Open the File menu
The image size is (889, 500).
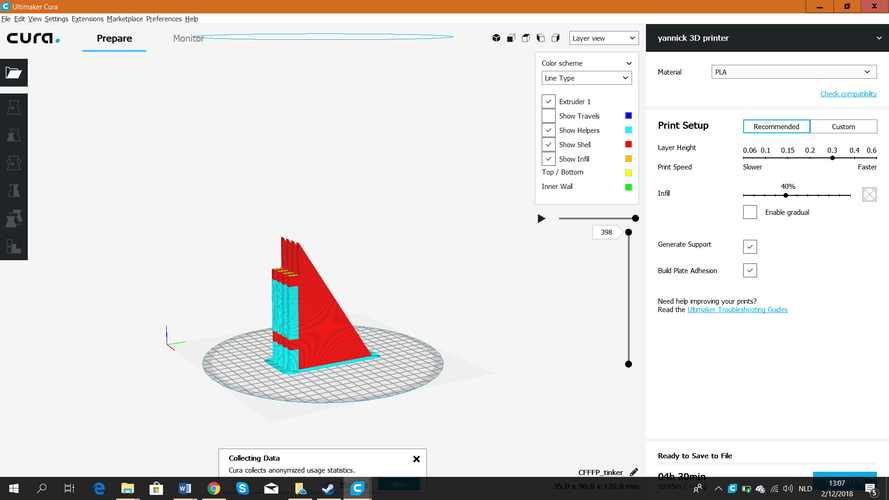[x=6, y=19]
